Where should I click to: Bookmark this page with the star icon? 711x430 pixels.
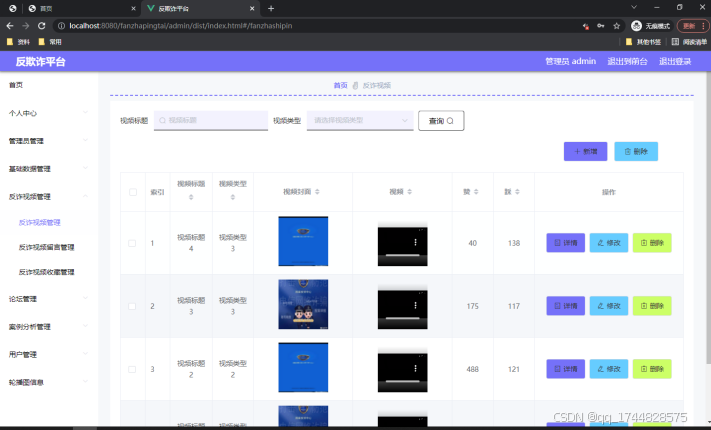616,26
